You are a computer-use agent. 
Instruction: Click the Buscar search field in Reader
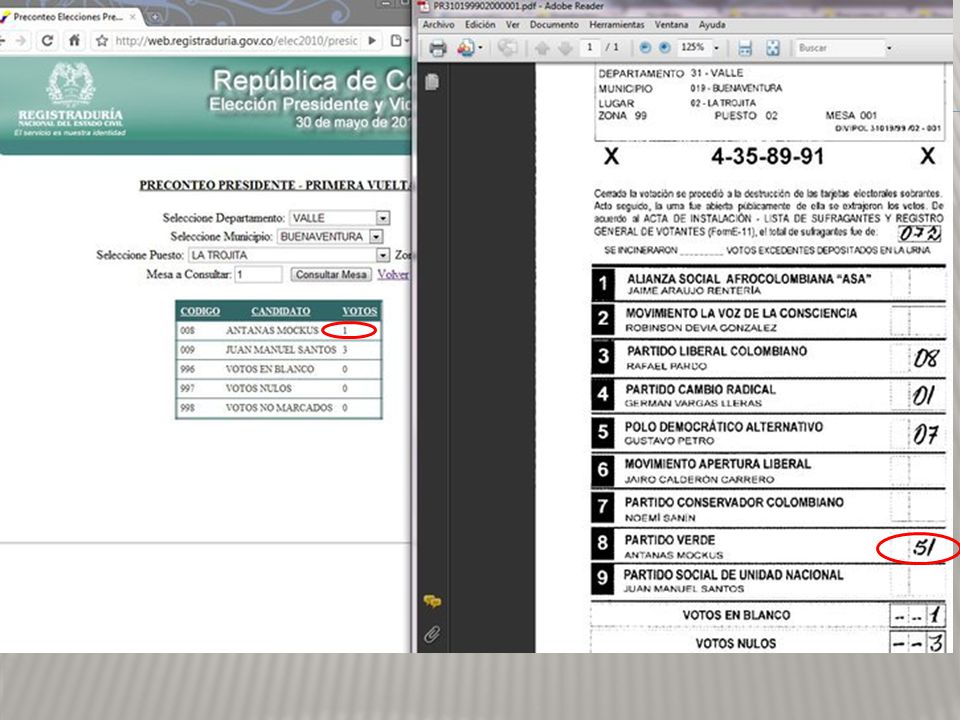point(840,48)
